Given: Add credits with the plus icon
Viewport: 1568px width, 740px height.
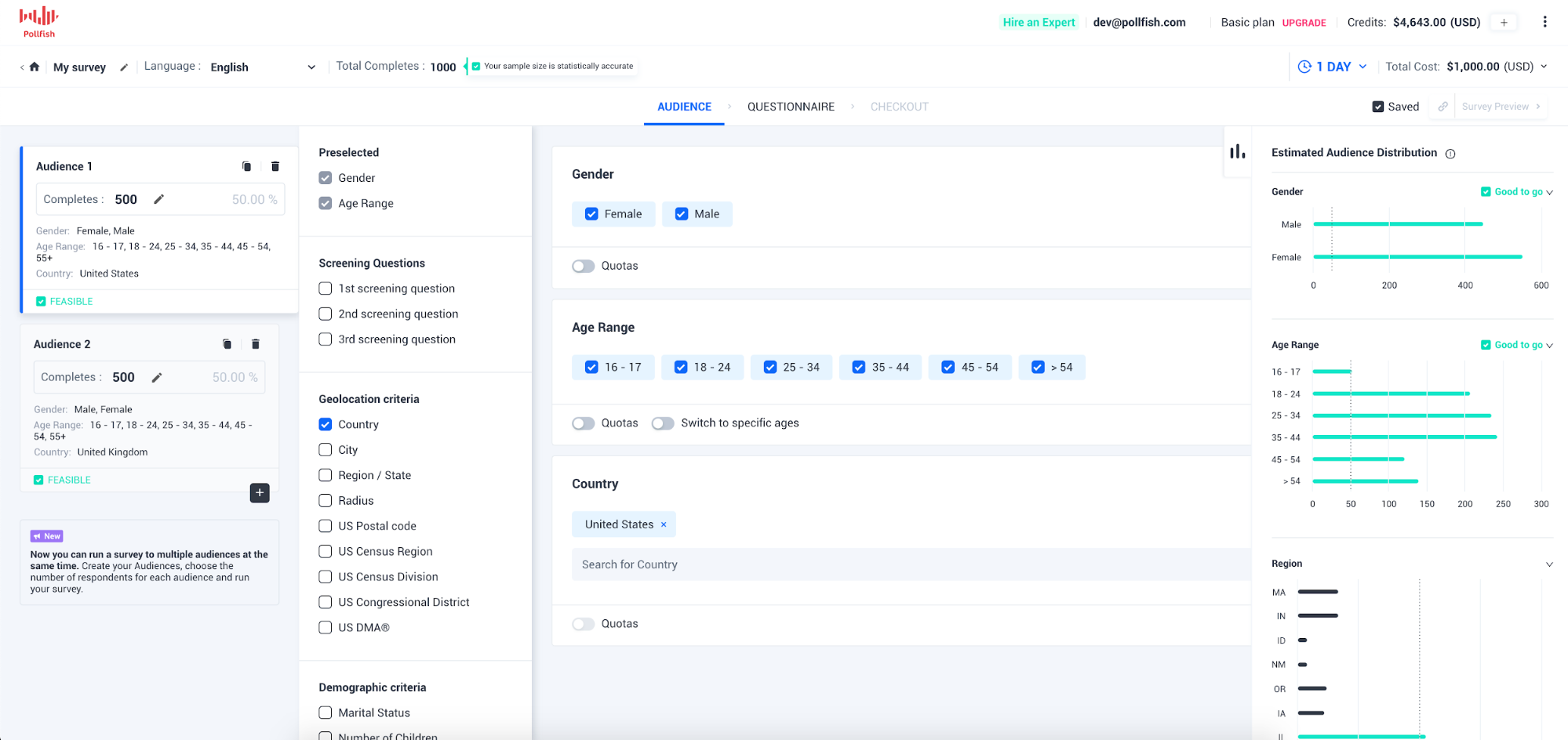Looking at the screenshot, I should tap(1504, 22).
